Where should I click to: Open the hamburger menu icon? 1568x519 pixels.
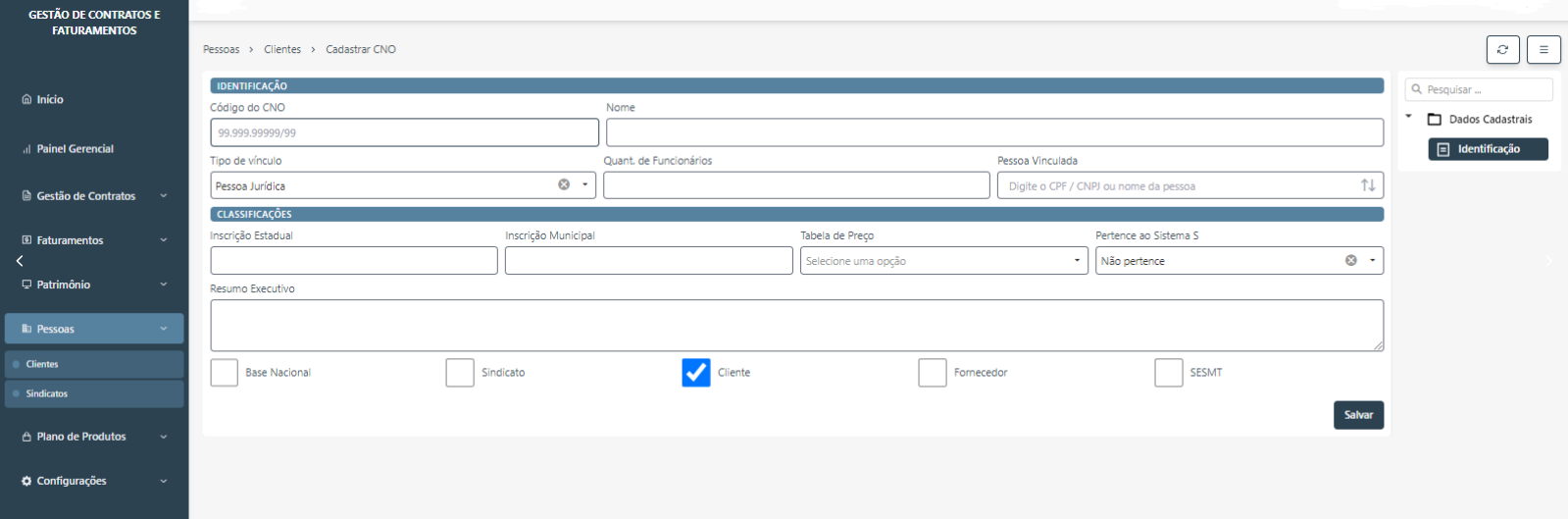tap(1543, 49)
